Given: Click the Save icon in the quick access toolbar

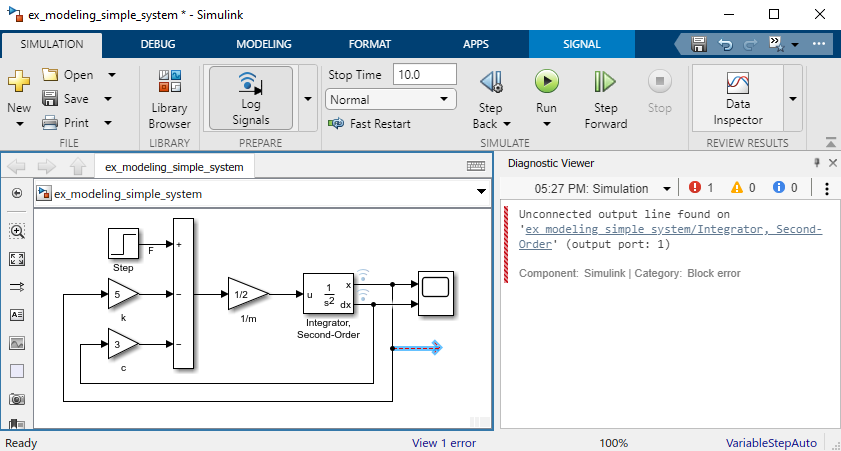Looking at the screenshot, I should pyautogui.click(x=699, y=44).
